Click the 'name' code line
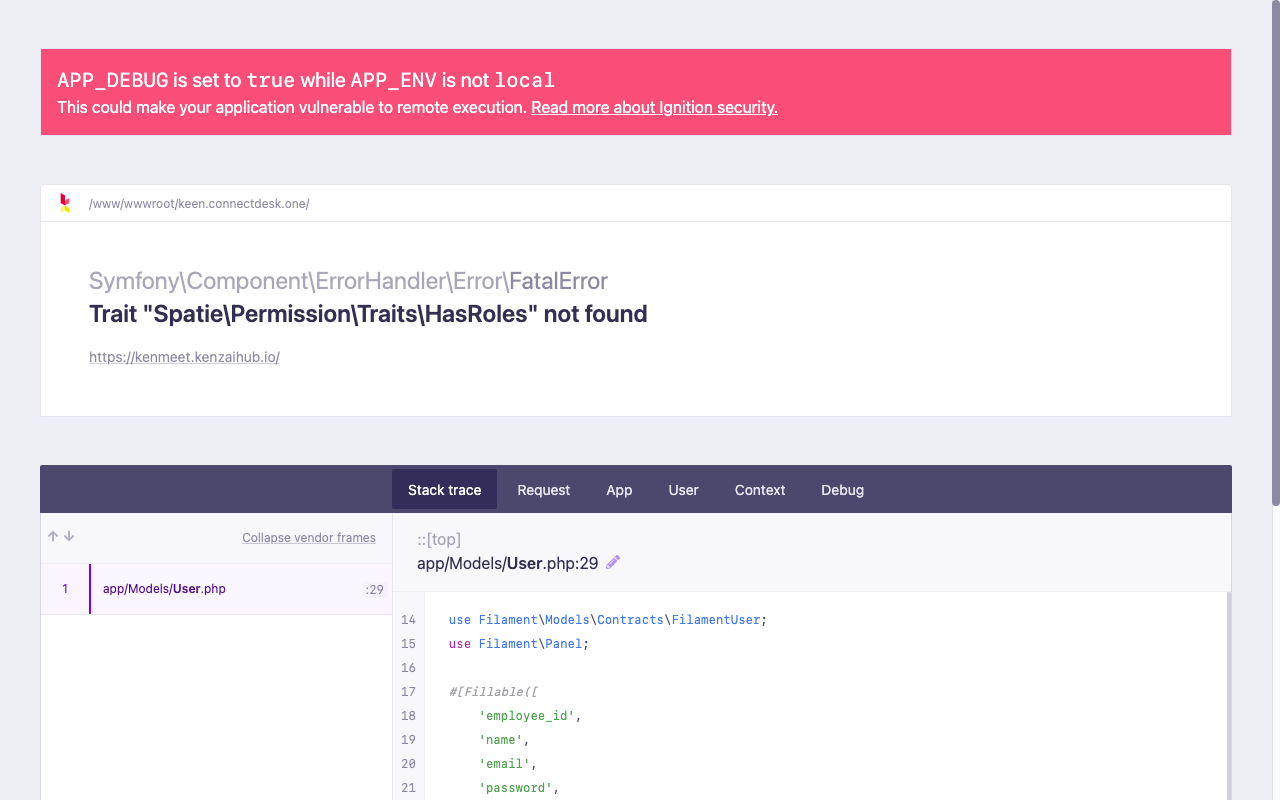Screen dimensions: 1280x800 [x=504, y=740]
